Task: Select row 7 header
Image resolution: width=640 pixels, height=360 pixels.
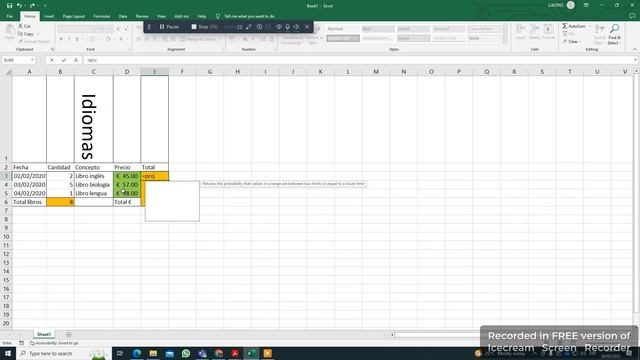Action: coord(6,211)
